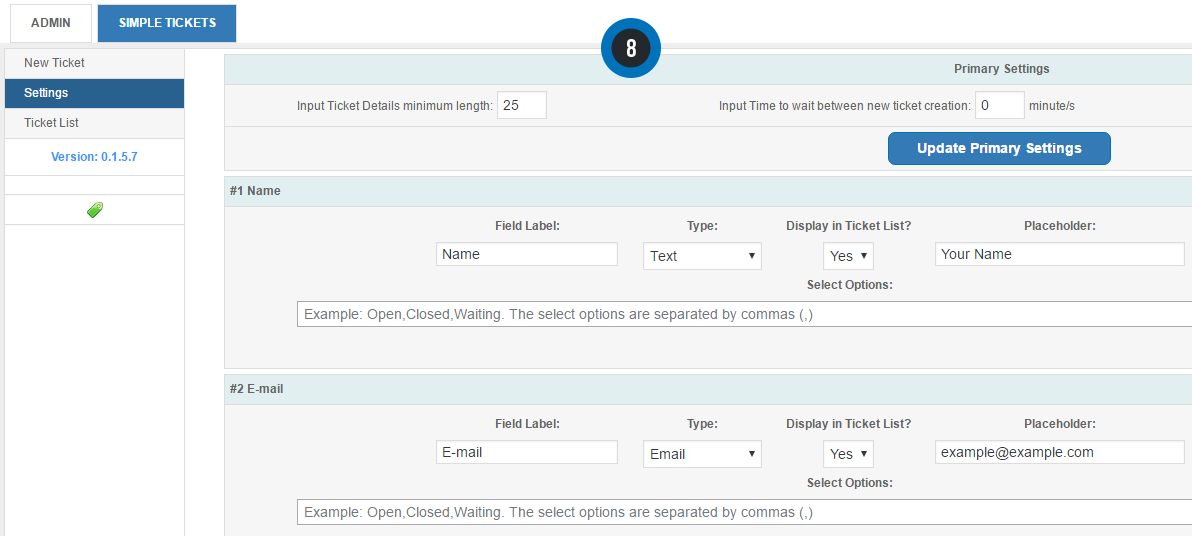Click the Version 0.1.5.7 link
This screenshot has width=1192, height=536.
pos(94,157)
